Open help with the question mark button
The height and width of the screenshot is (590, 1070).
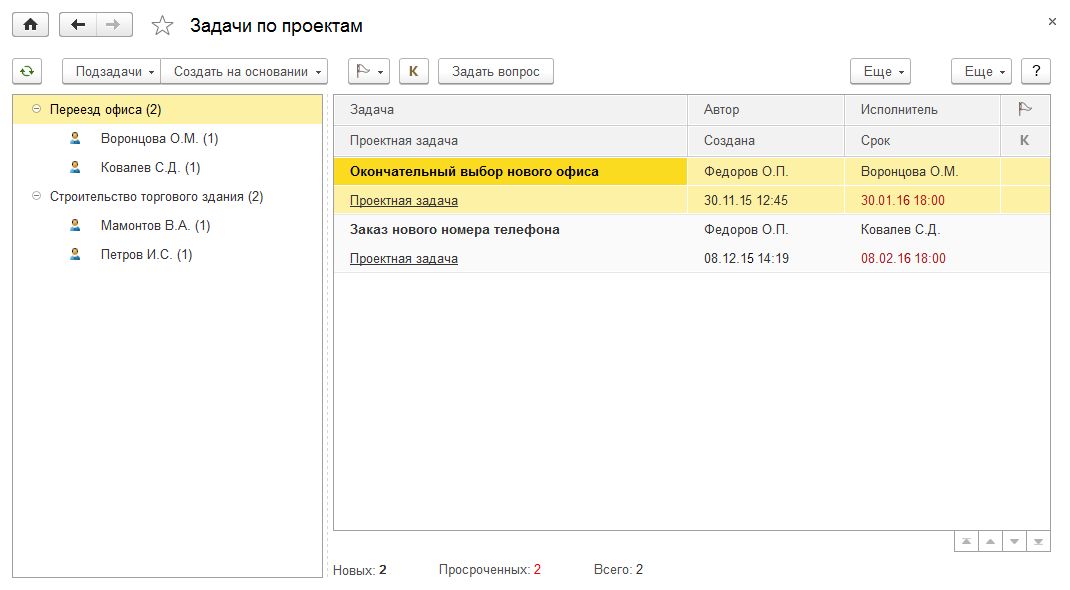tap(1035, 71)
